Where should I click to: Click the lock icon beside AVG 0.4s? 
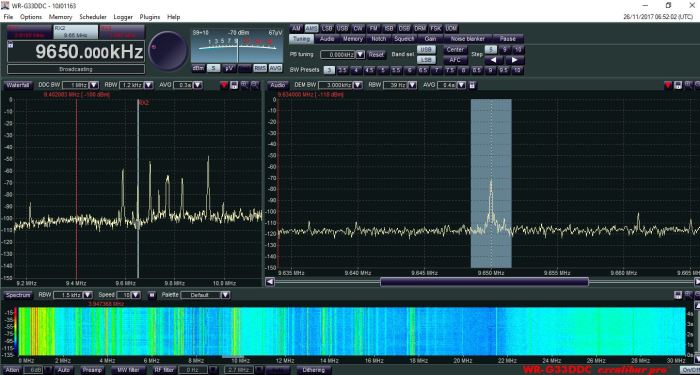tap(472, 85)
